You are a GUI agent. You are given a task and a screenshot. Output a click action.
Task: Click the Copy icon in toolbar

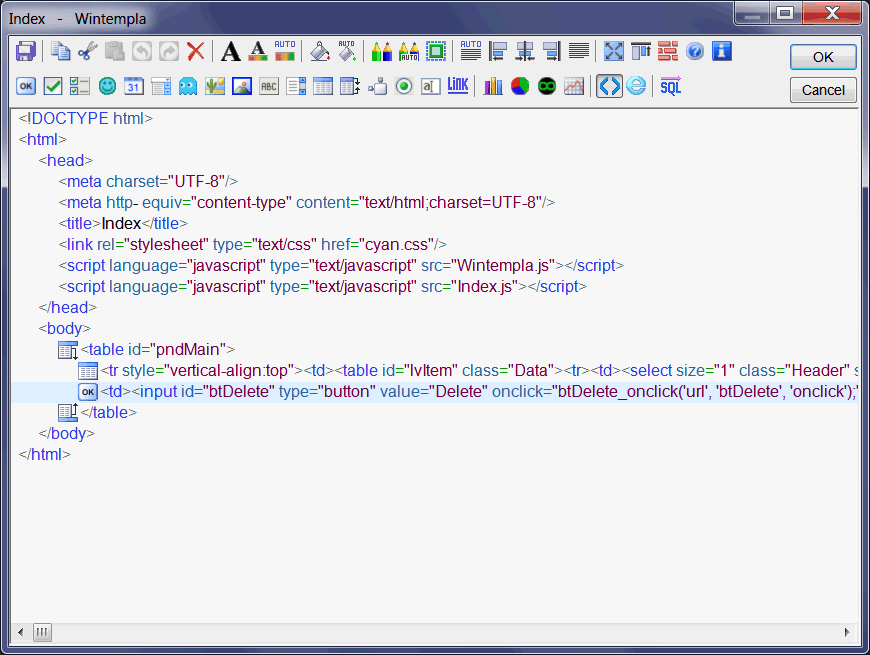60,52
